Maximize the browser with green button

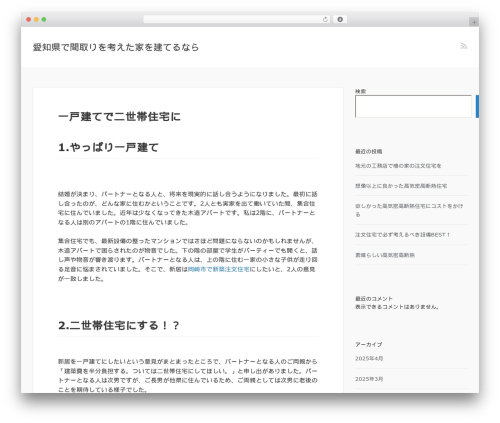point(44,20)
